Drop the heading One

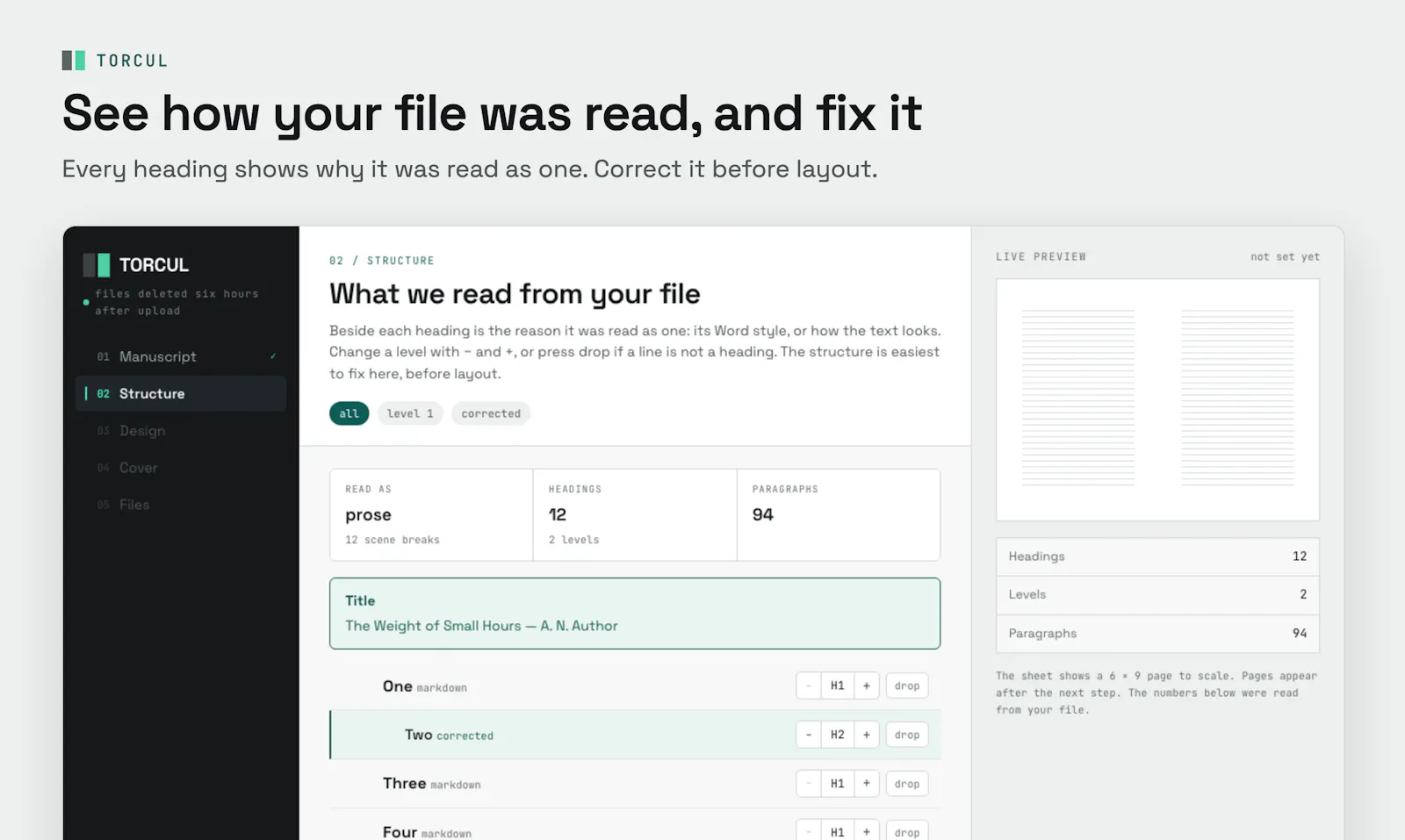click(907, 686)
